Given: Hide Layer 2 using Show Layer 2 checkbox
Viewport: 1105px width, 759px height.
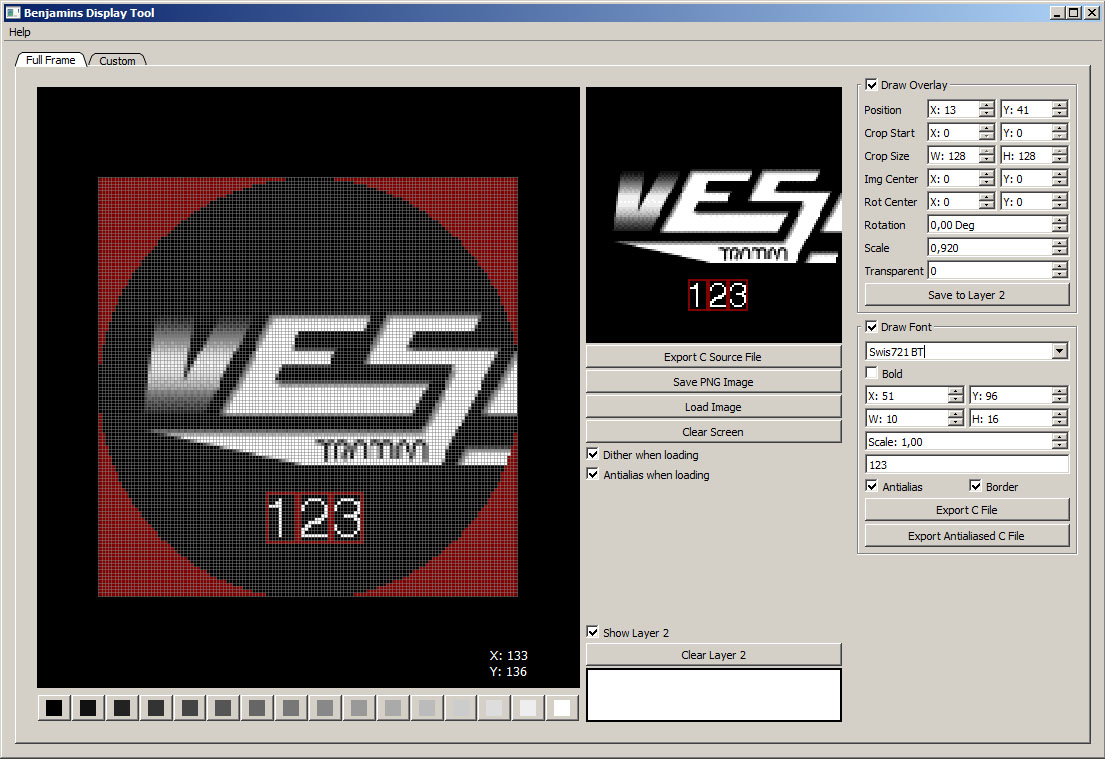Looking at the screenshot, I should [592, 632].
